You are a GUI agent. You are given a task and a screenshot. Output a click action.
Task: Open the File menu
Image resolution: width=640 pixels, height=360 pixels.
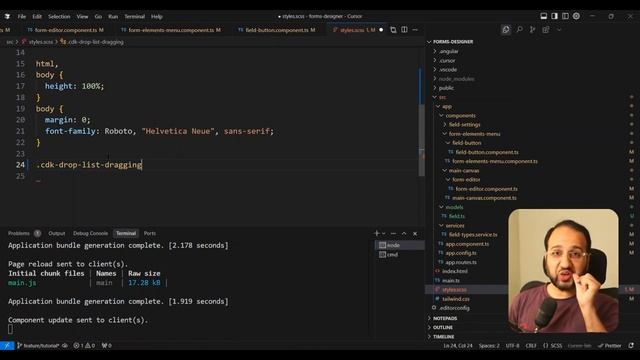click(x=22, y=16)
